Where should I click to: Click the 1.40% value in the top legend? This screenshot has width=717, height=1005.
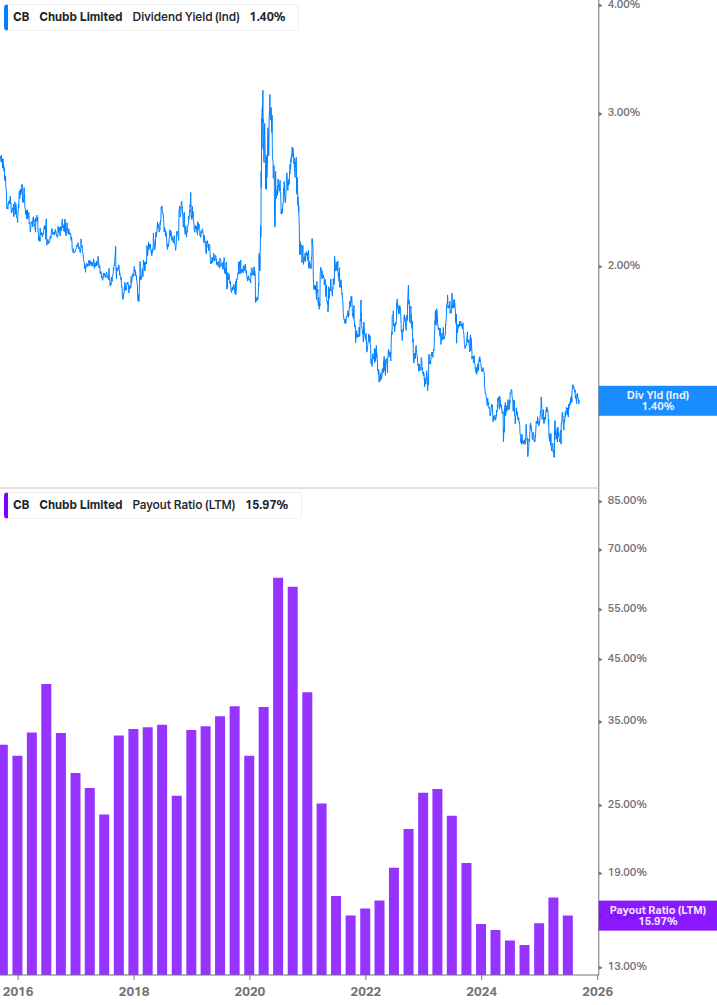click(x=268, y=17)
